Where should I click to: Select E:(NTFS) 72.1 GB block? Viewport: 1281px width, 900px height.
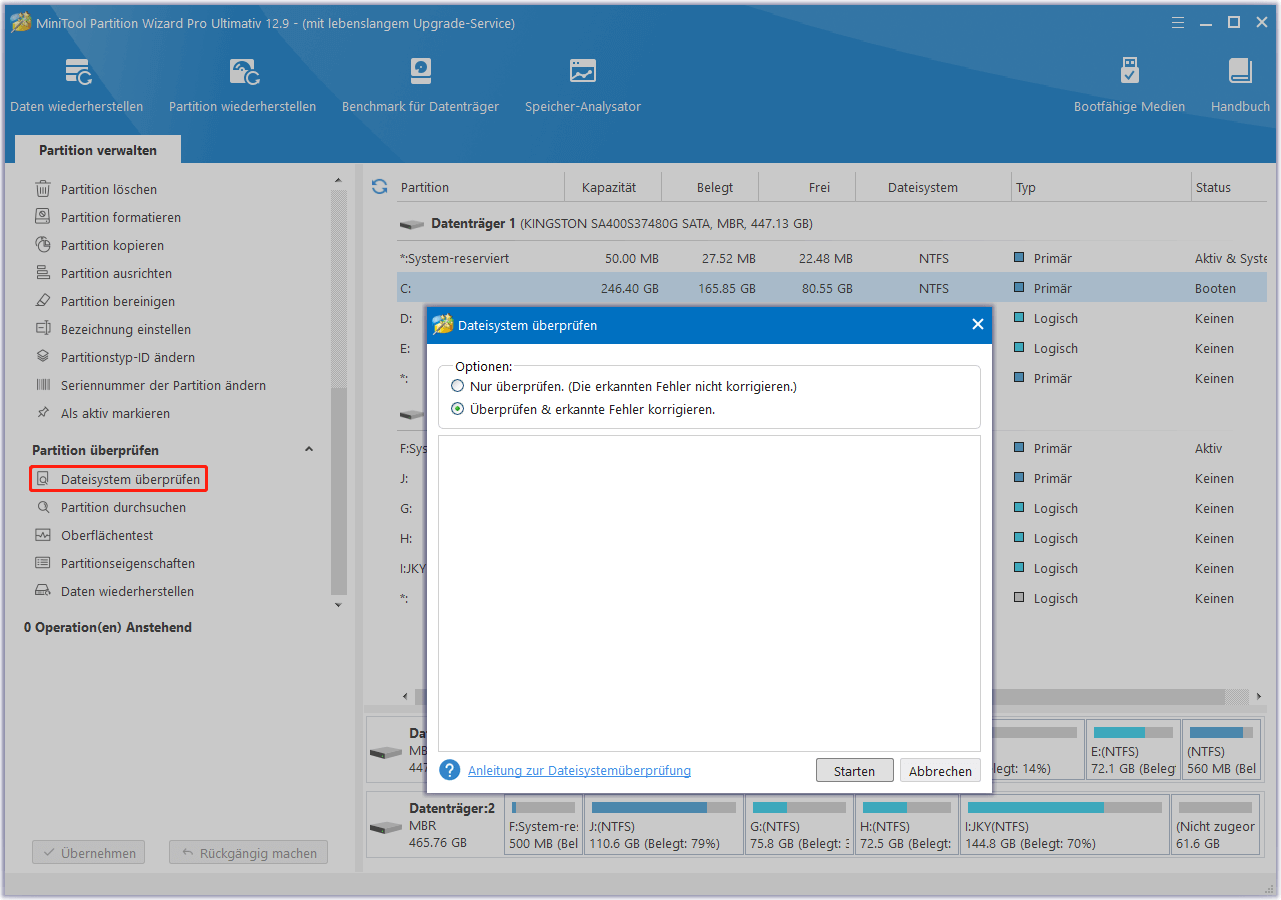pyautogui.click(x=1133, y=749)
